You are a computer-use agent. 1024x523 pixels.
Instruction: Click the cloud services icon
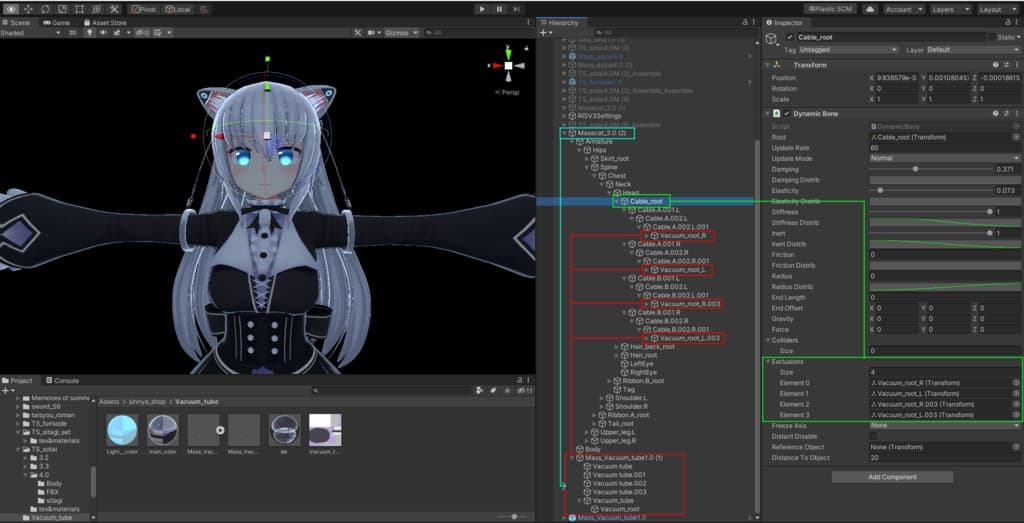pyautogui.click(x=870, y=9)
